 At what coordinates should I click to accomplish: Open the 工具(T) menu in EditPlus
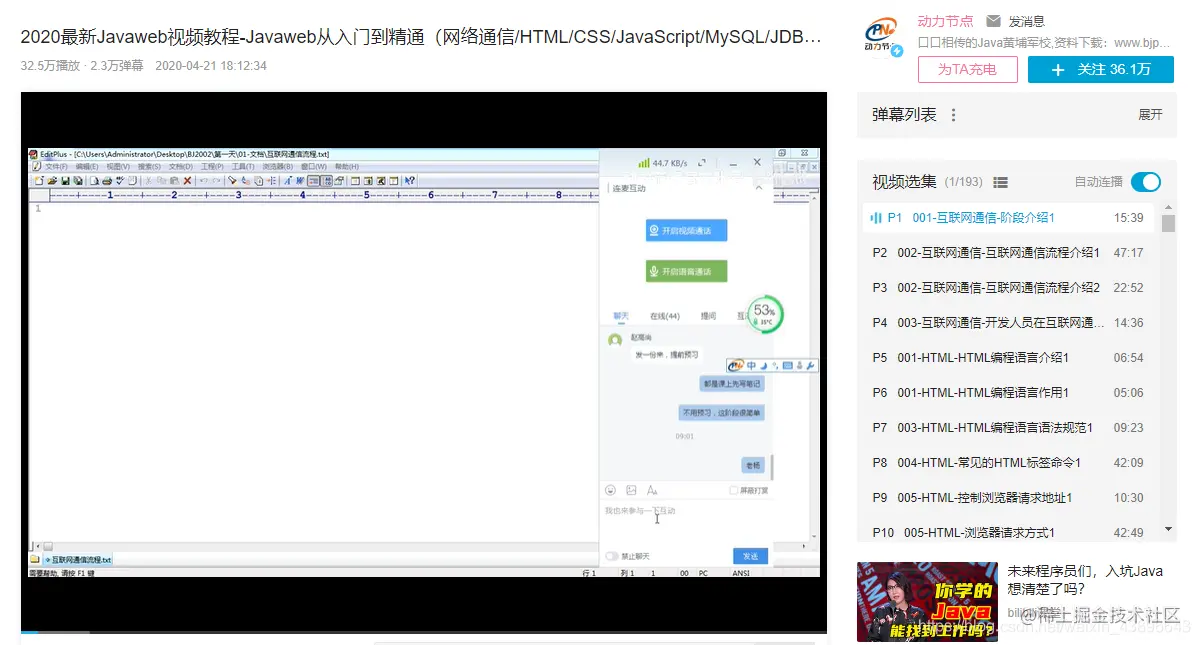pyautogui.click(x=243, y=167)
